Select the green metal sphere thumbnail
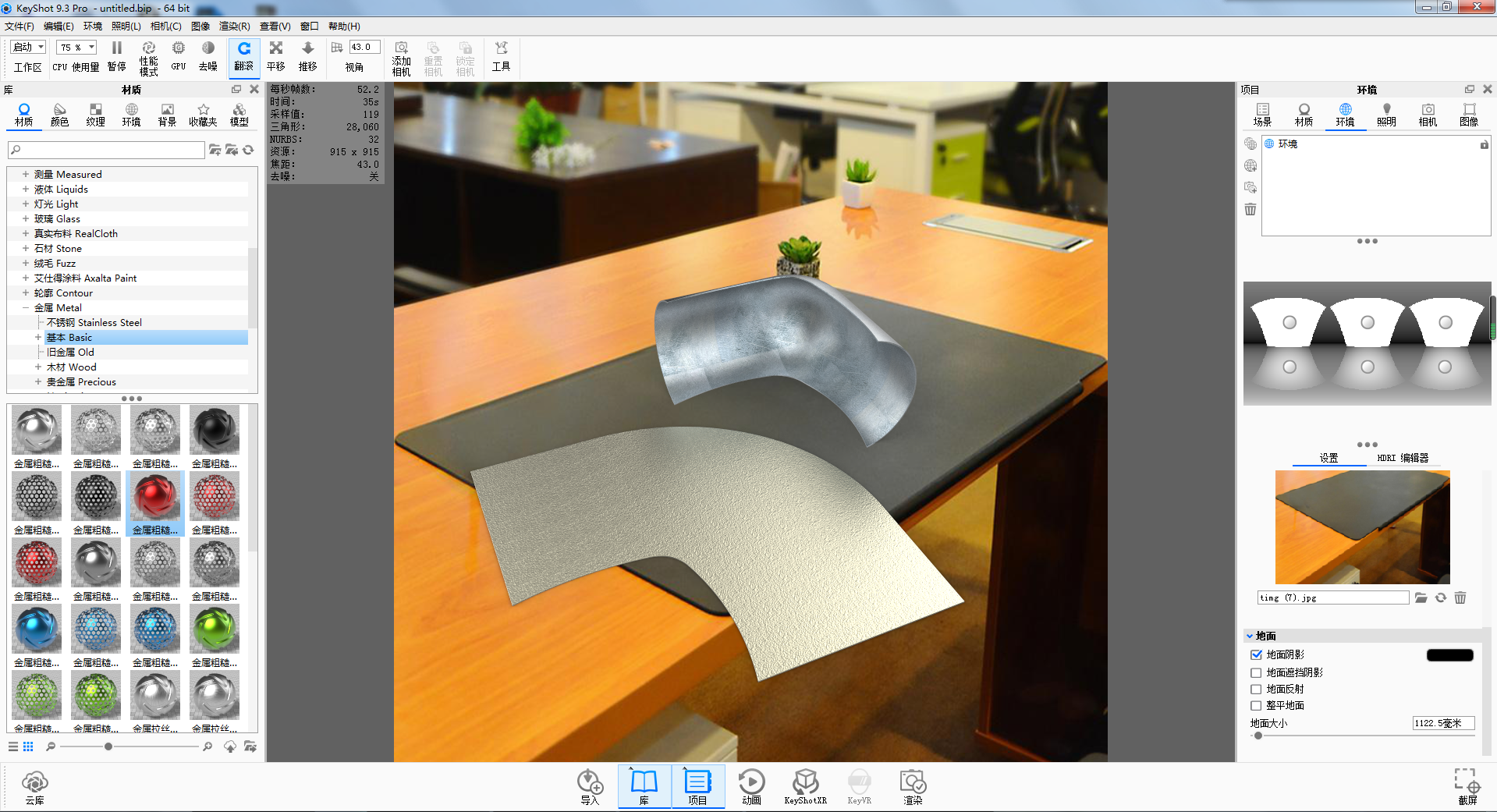Viewport: 1497px width, 812px height. 215,629
